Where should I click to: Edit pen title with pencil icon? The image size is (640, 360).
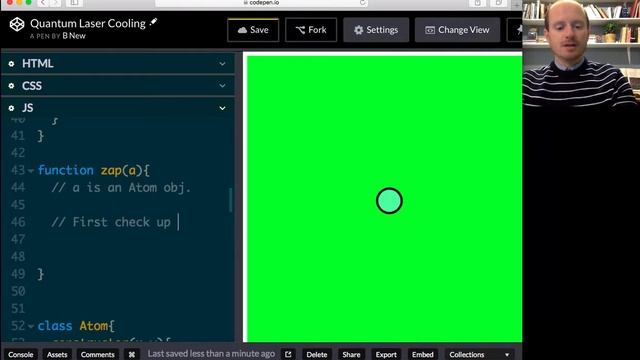[153, 22]
